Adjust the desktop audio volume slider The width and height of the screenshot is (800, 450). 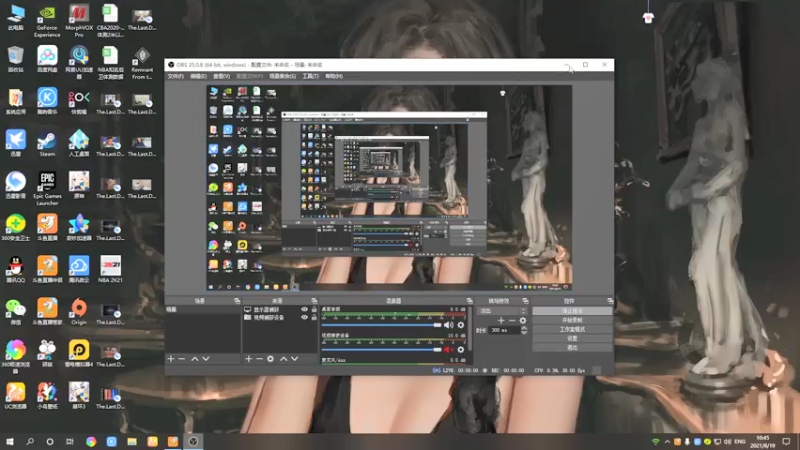tap(381, 325)
